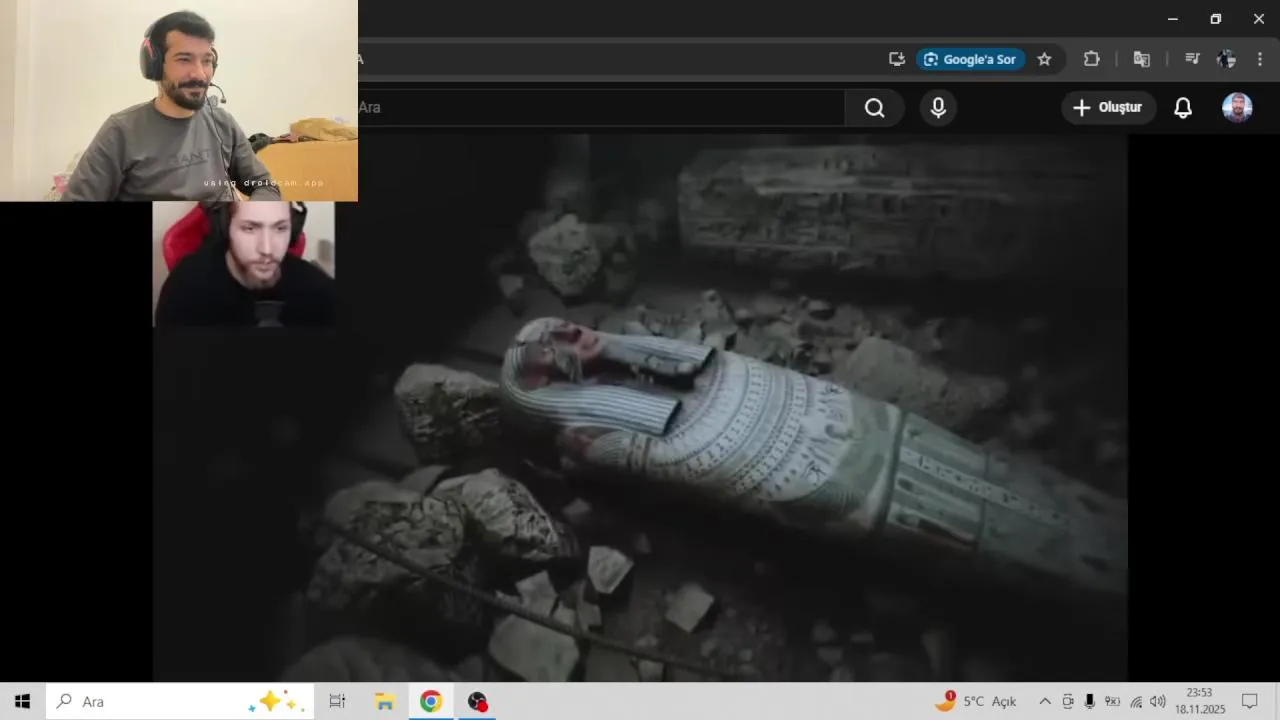Screen dimensions: 1280x720
Task: Click the top webcam overlay feed
Action: [x=179, y=100]
